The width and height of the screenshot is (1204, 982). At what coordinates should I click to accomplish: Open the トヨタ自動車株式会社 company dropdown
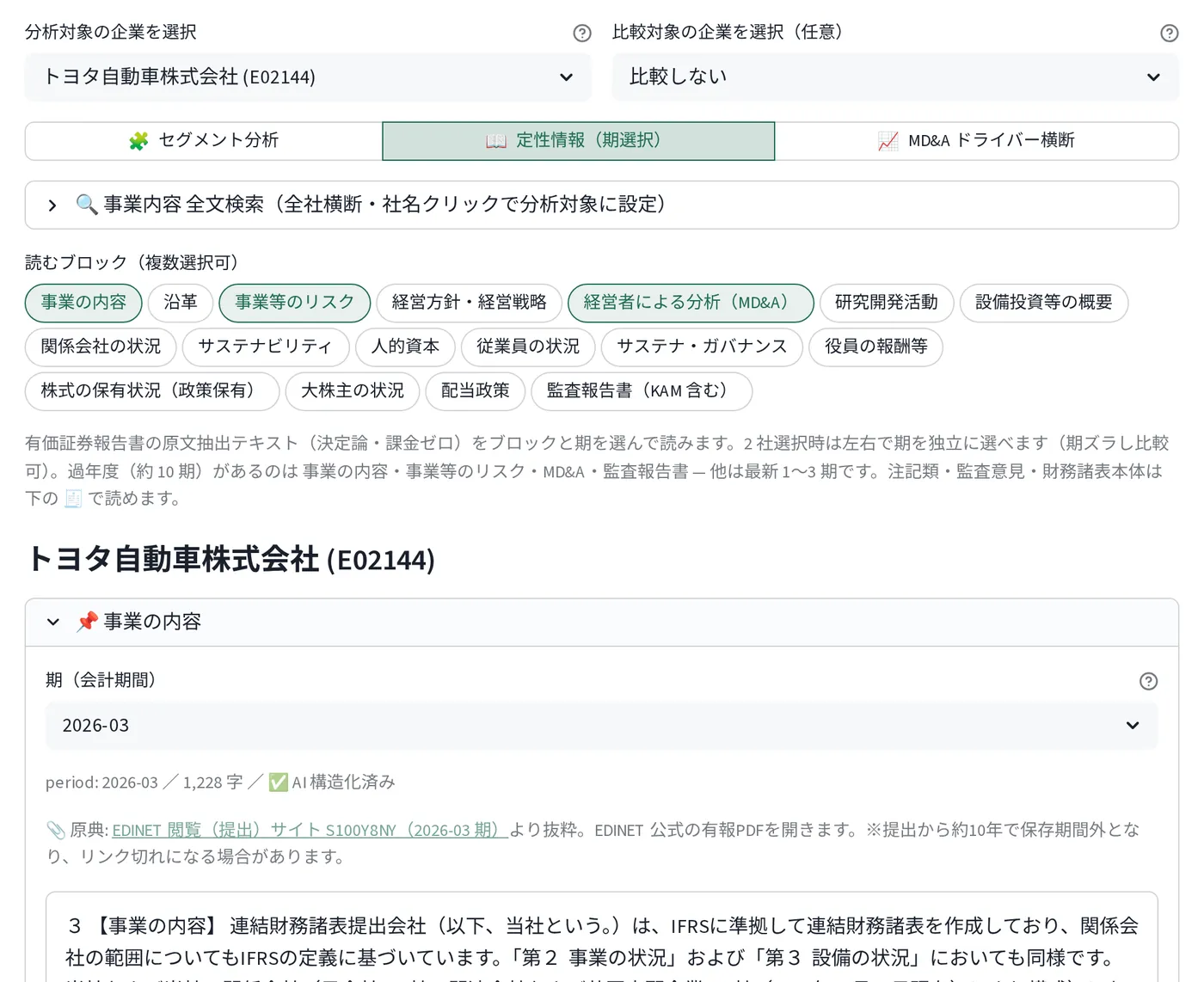click(x=308, y=77)
